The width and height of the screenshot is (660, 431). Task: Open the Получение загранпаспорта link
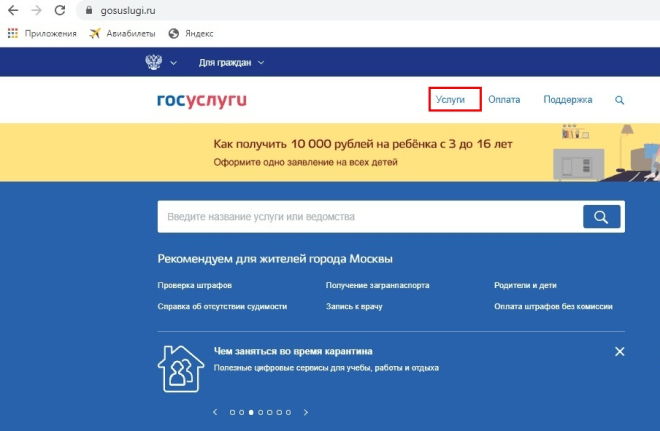point(378,285)
